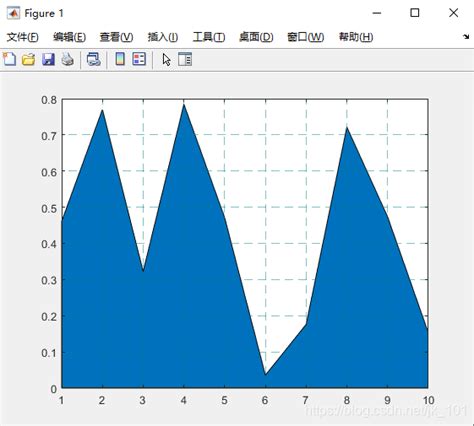Open the 编辑(E) menu
Screen dimensions: 474x426
coord(69,37)
